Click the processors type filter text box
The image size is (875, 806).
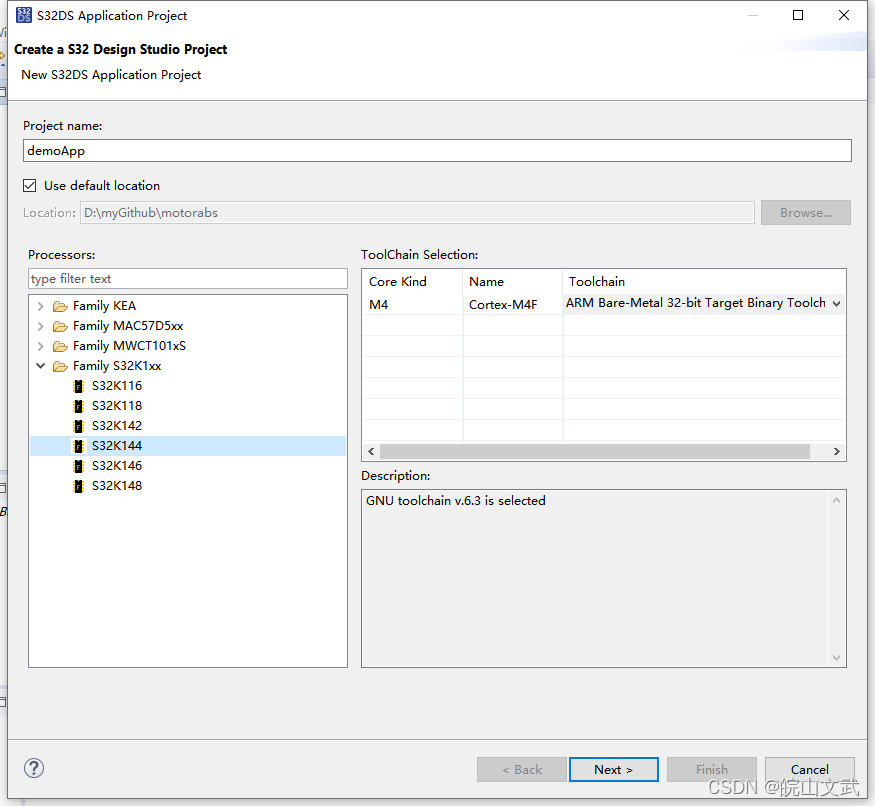click(188, 279)
